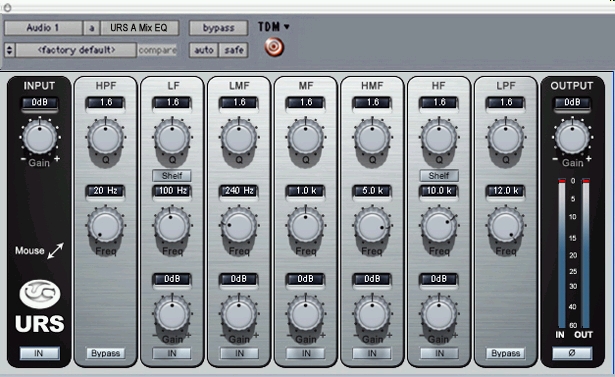
Task: Click the HMF Q knob
Action: [372, 138]
